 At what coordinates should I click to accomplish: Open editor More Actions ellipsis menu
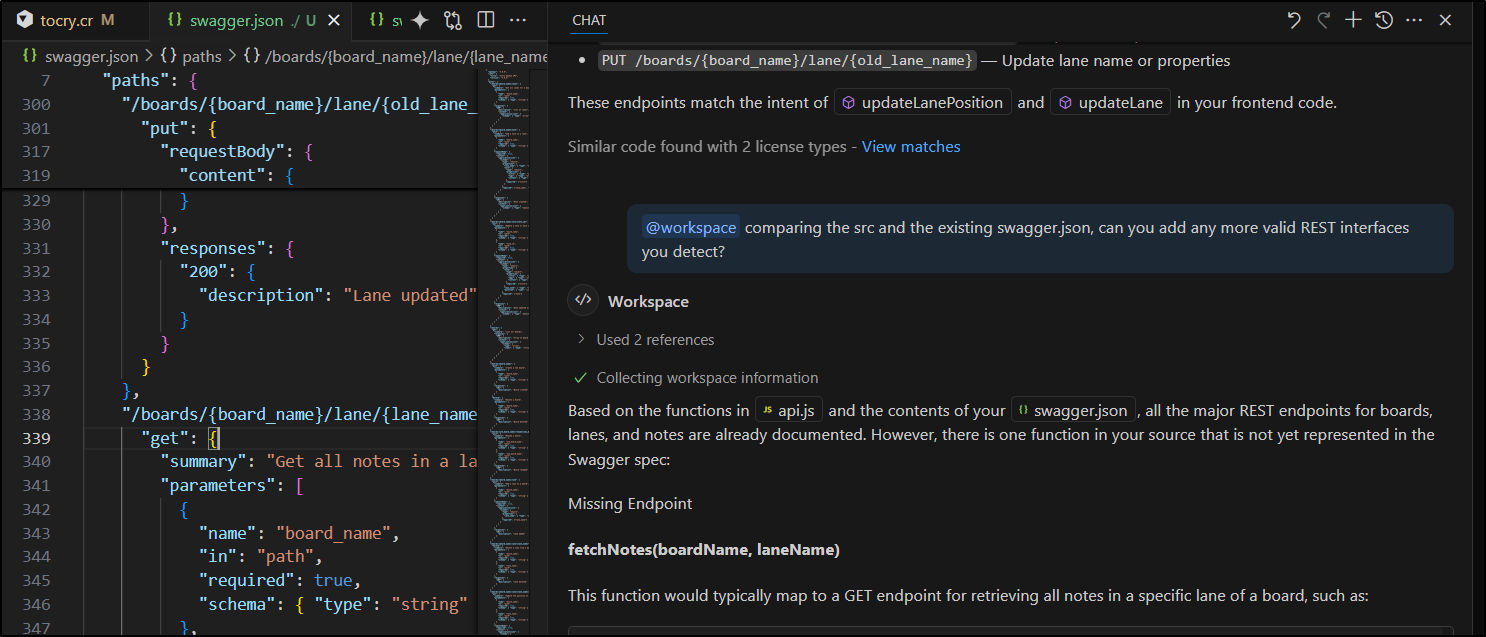point(518,20)
